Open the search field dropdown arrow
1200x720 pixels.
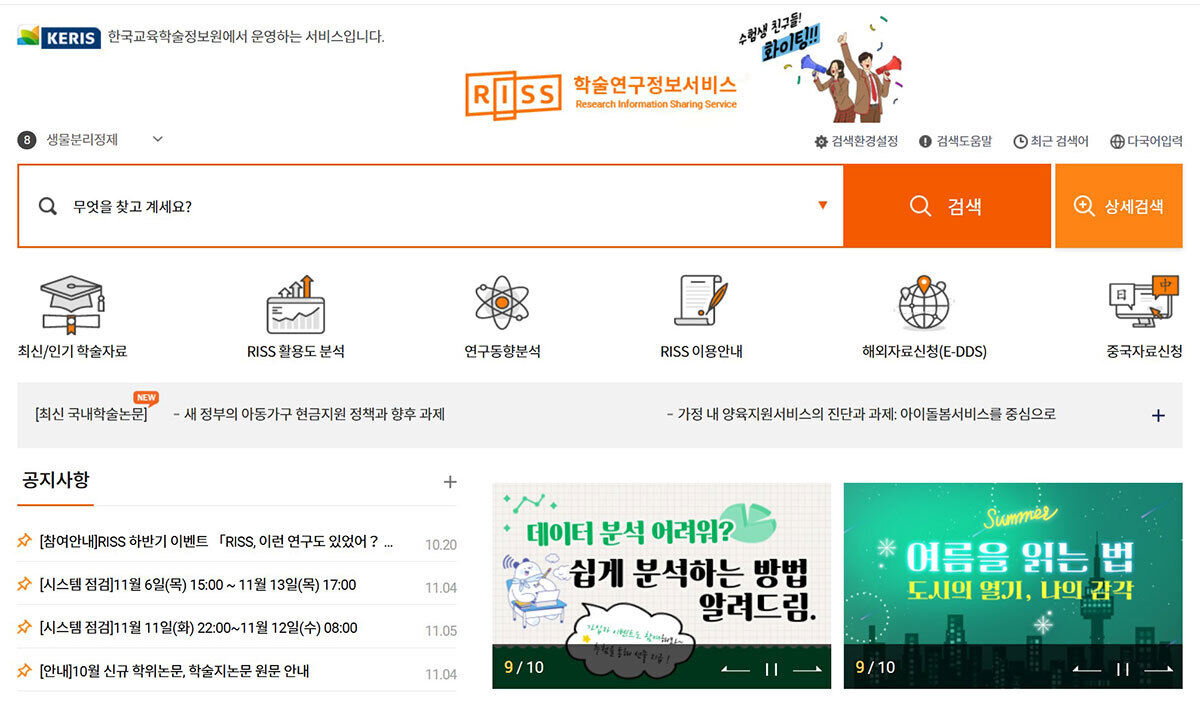point(822,205)
